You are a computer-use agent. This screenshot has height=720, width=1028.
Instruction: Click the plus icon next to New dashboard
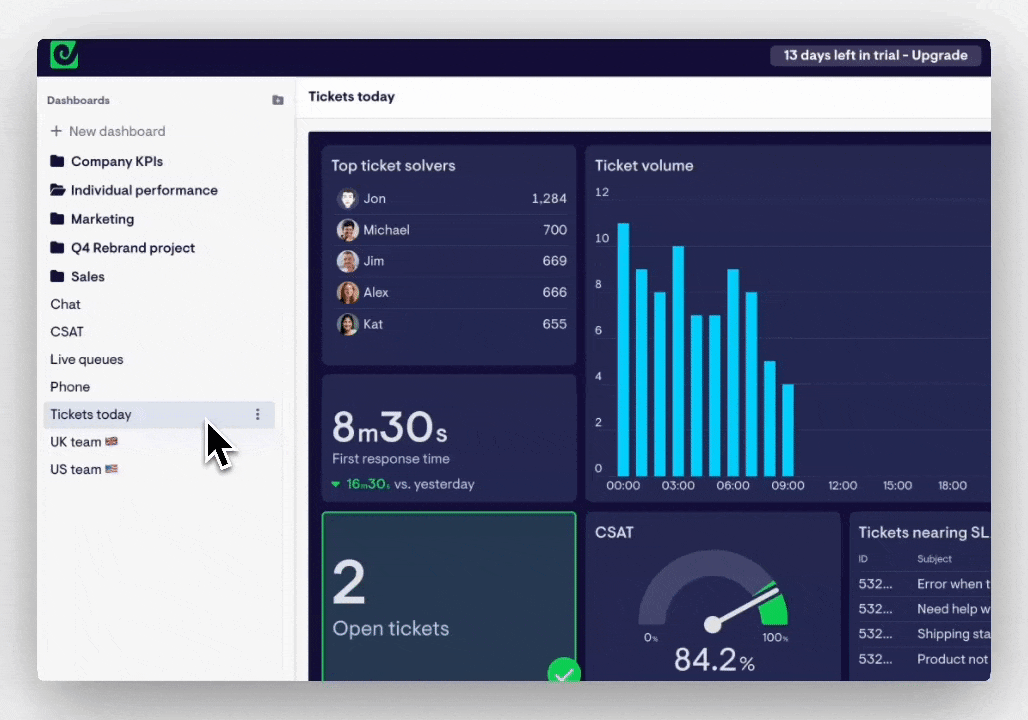pyautogui.click(x=56, y=131)
